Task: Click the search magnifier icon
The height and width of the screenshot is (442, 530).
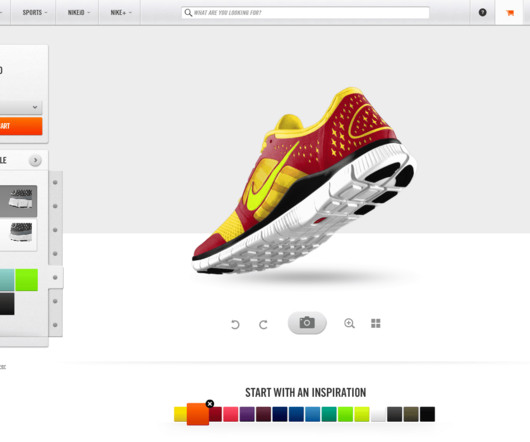Action: coord(188,13)
